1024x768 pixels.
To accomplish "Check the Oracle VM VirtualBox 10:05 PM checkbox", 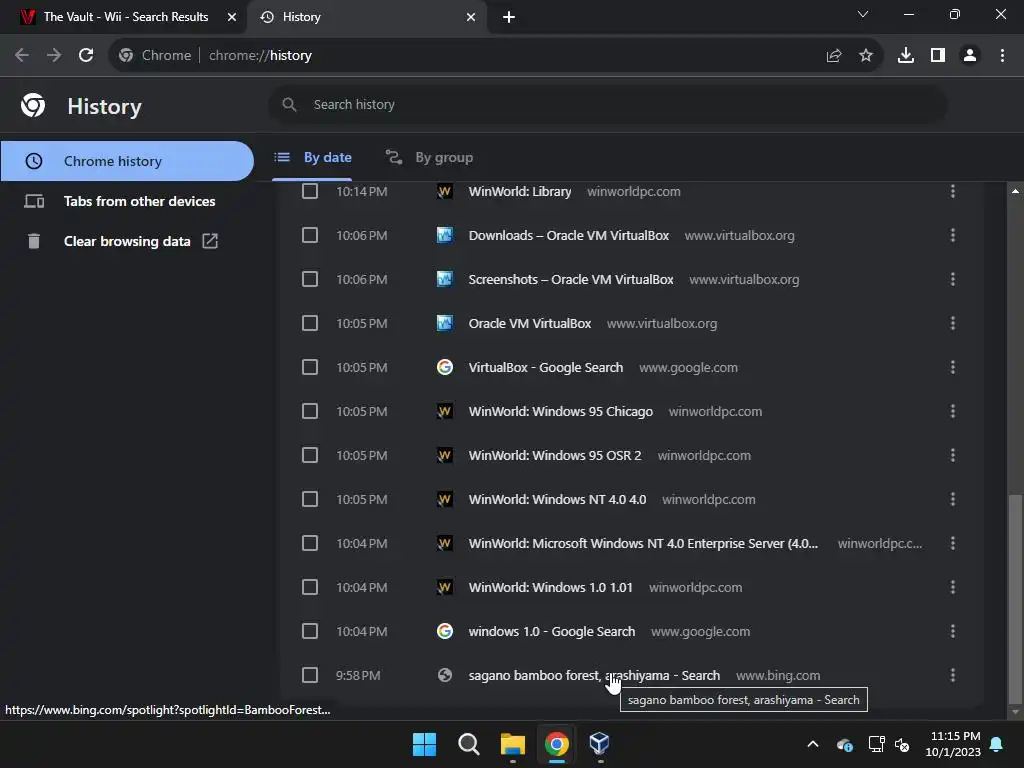I will point(310,323).
